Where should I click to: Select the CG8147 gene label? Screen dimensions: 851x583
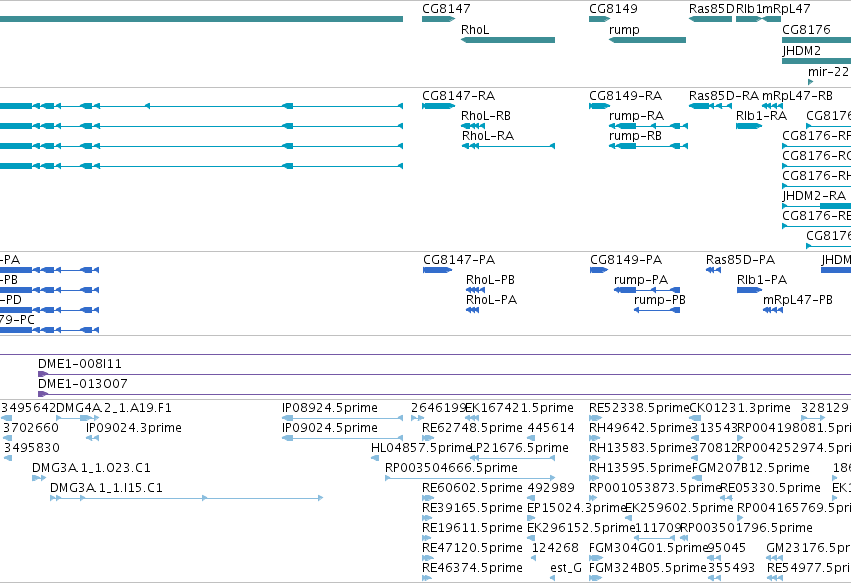click(x=446, y=9)
